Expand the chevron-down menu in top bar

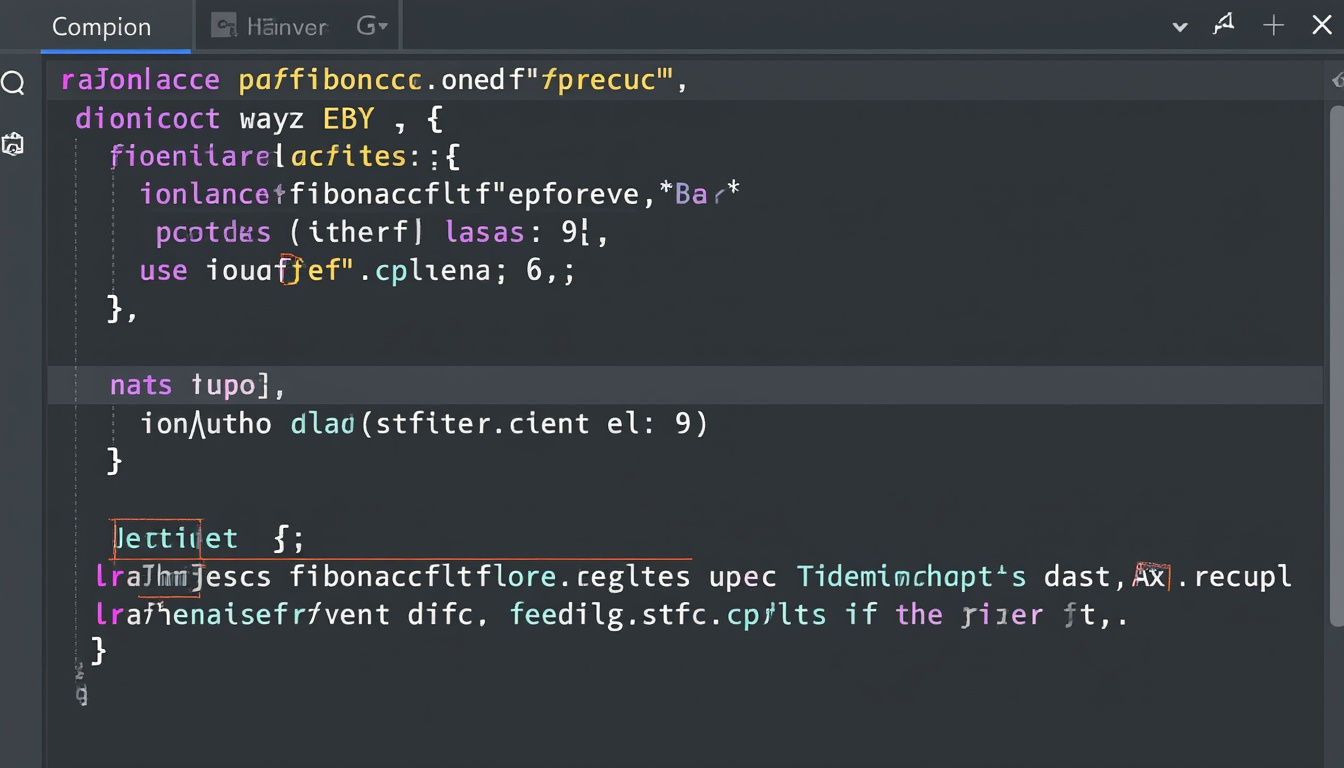(1180, 27)
